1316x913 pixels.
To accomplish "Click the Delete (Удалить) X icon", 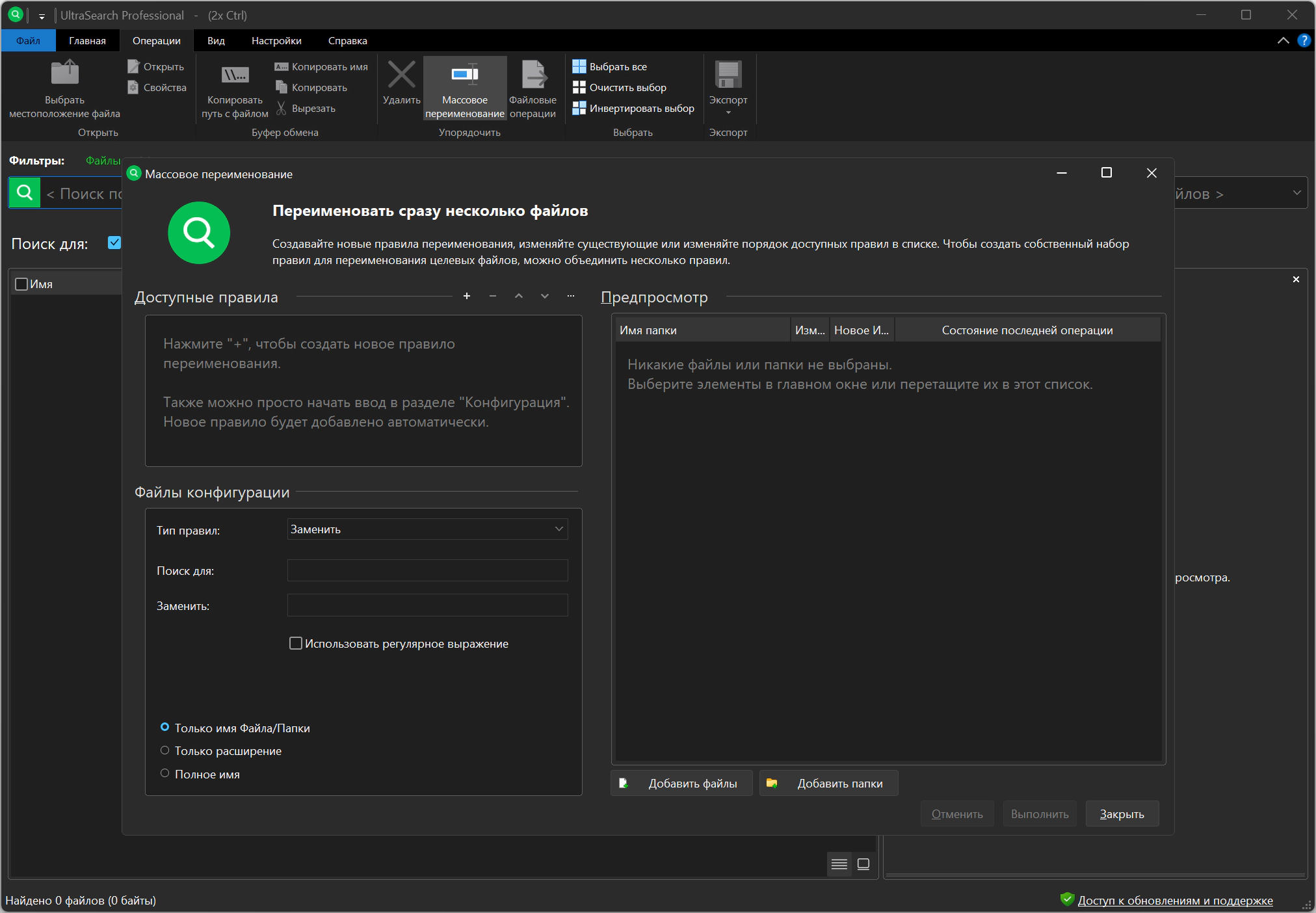I will tap(401, 75).
